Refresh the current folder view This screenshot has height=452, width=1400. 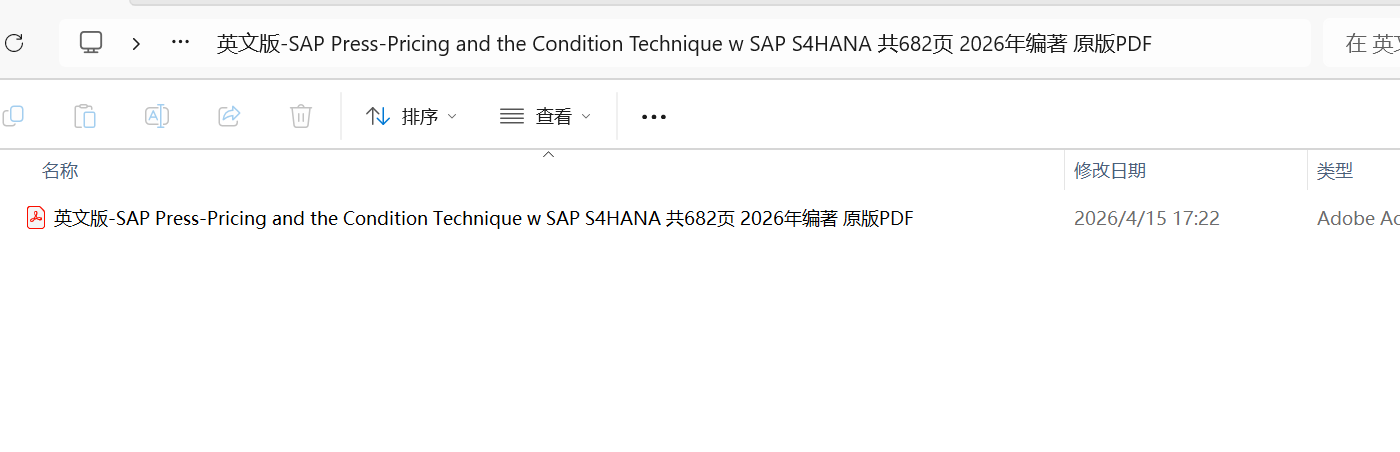(x=14, y=43)
